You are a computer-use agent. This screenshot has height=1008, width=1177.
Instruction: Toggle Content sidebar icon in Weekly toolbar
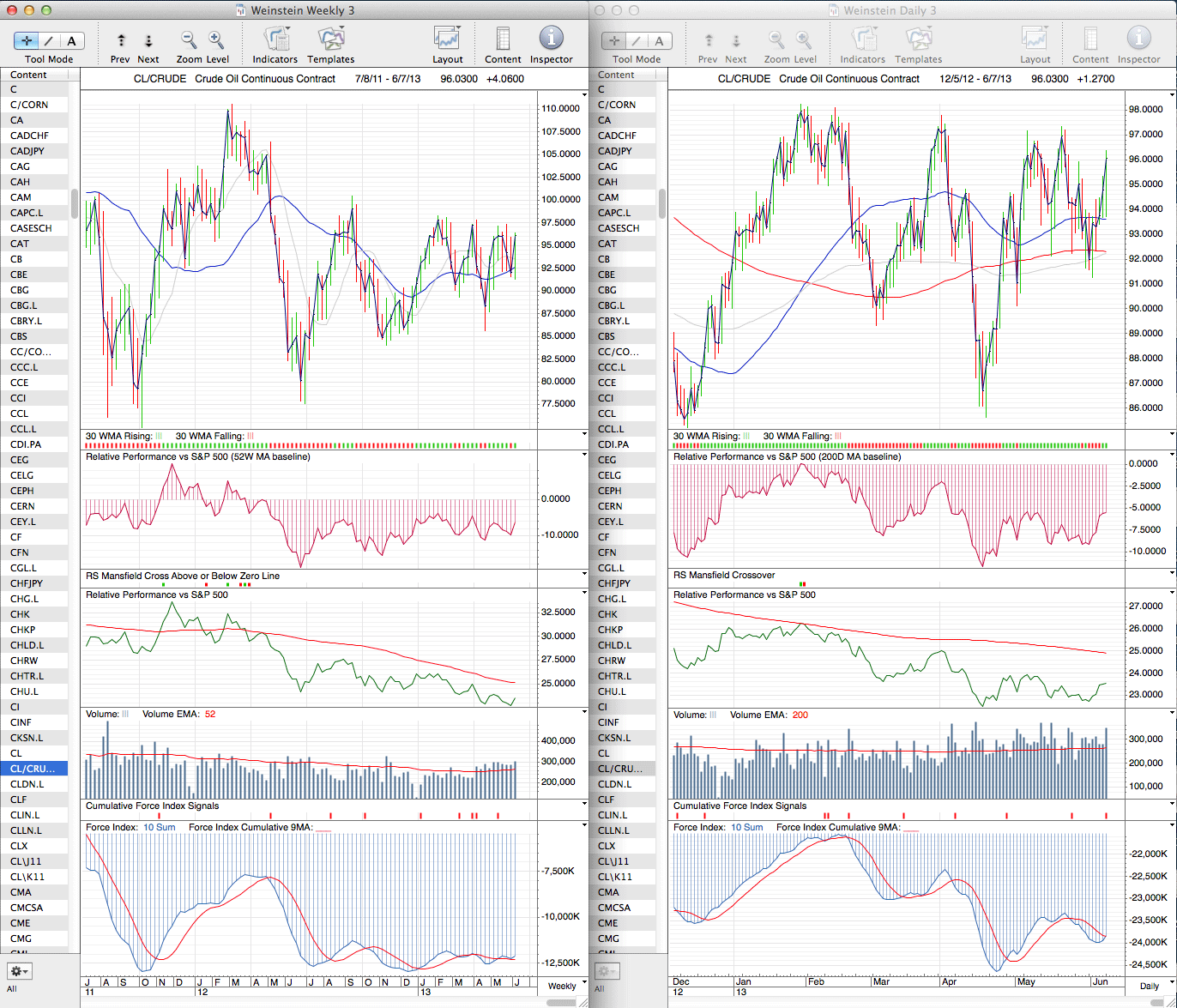point(503,39)
